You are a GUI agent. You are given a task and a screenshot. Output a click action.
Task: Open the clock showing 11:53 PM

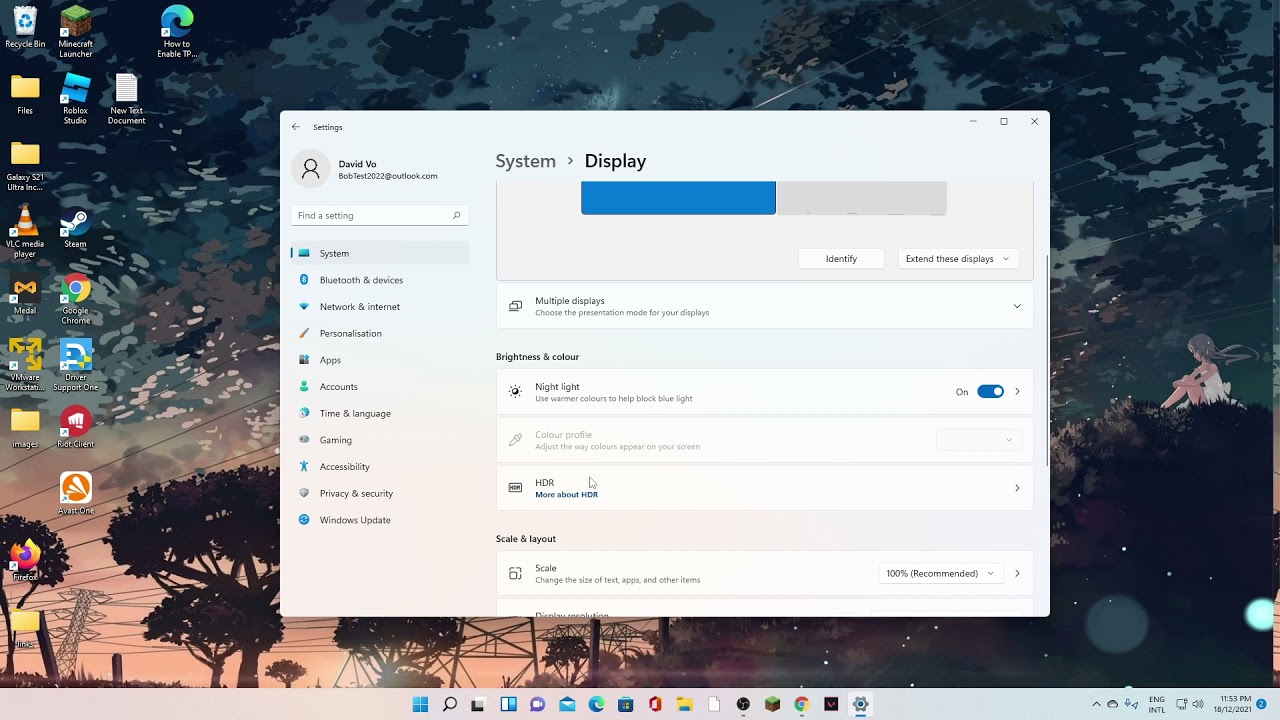coord(1230,704)
